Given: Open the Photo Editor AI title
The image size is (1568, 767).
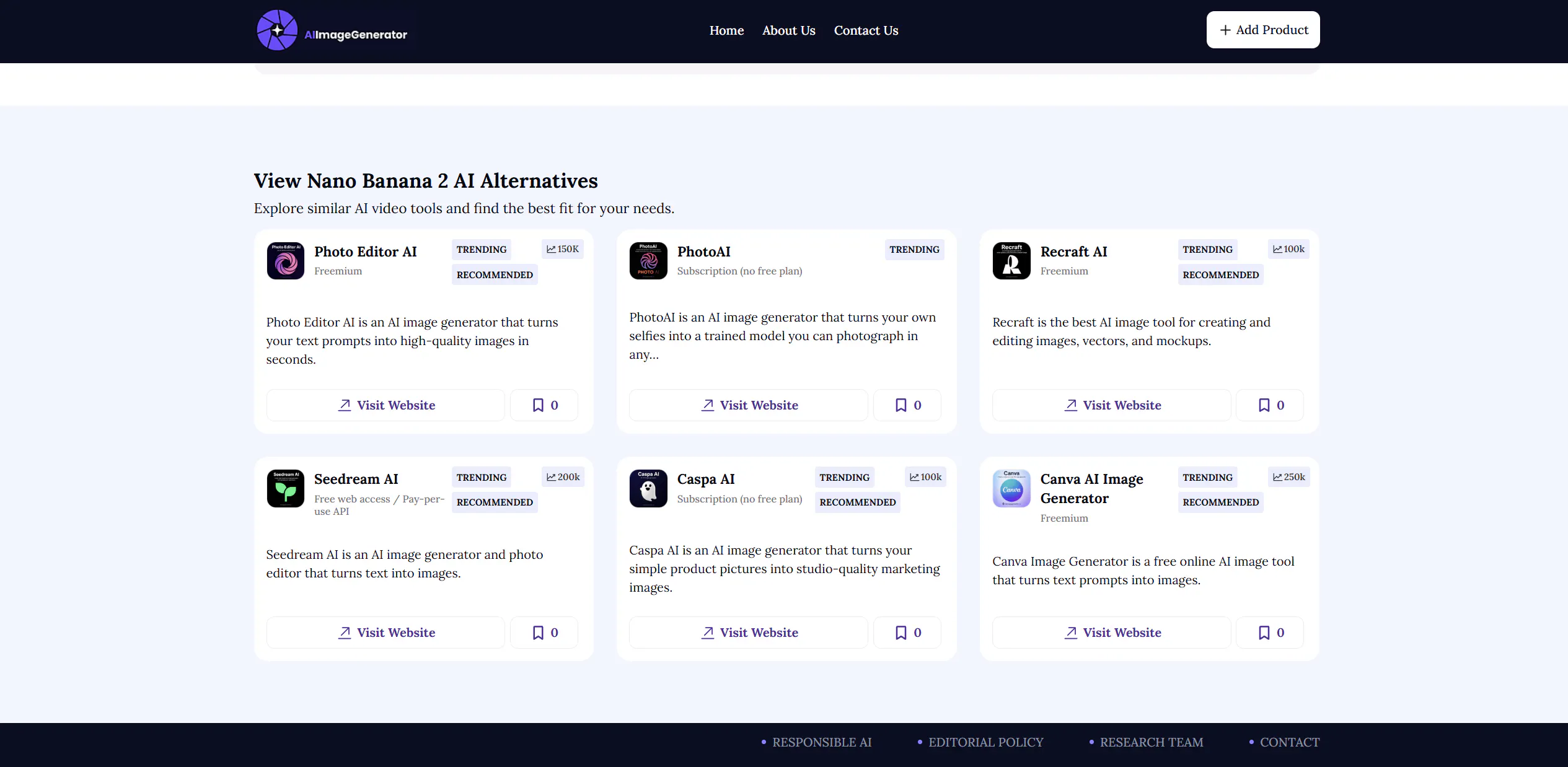Looking at the screenshot, I should pyautogui.click(x=366, y=252).
